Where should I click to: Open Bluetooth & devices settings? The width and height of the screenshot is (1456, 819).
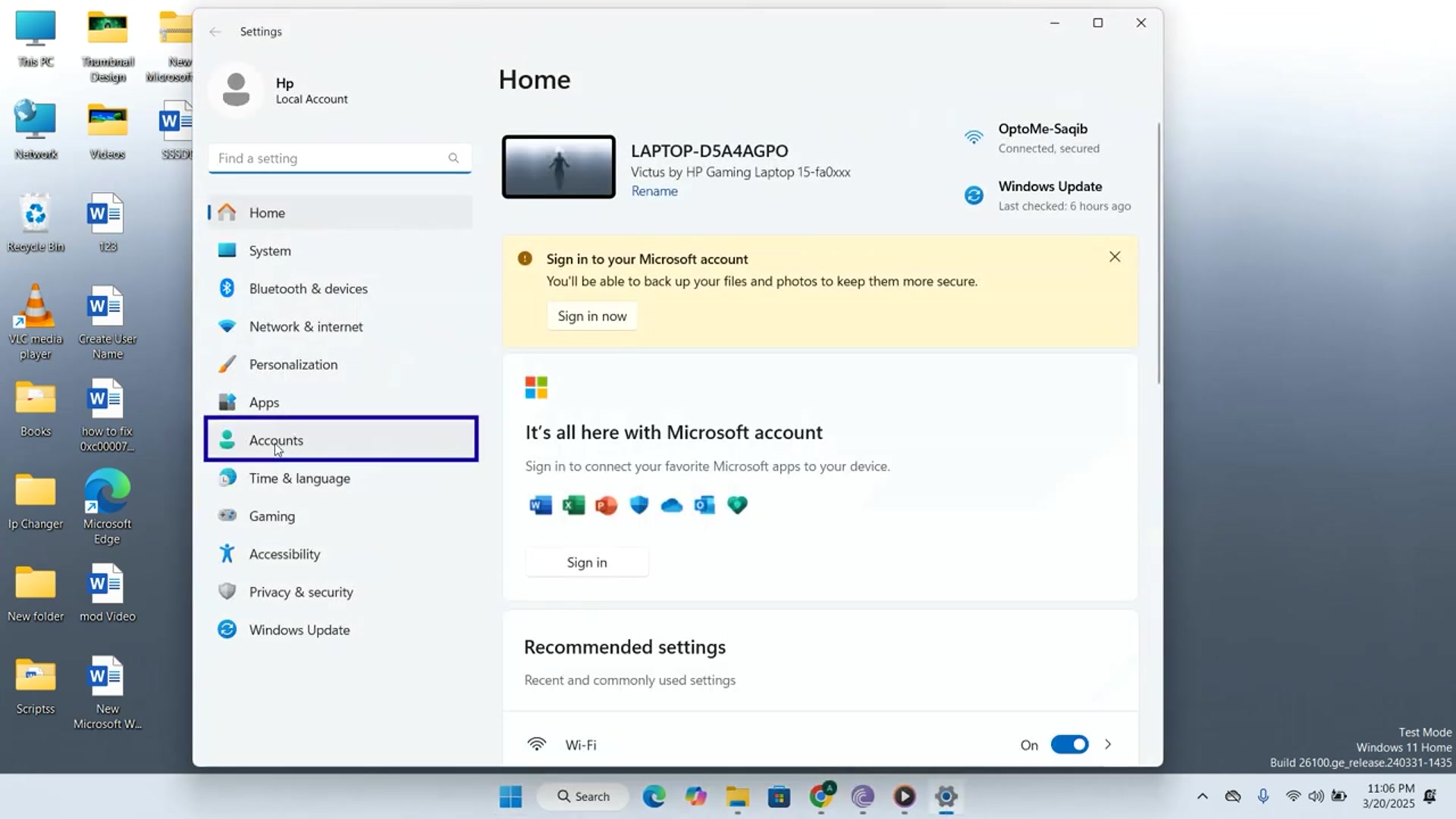(x=340, y=288)
